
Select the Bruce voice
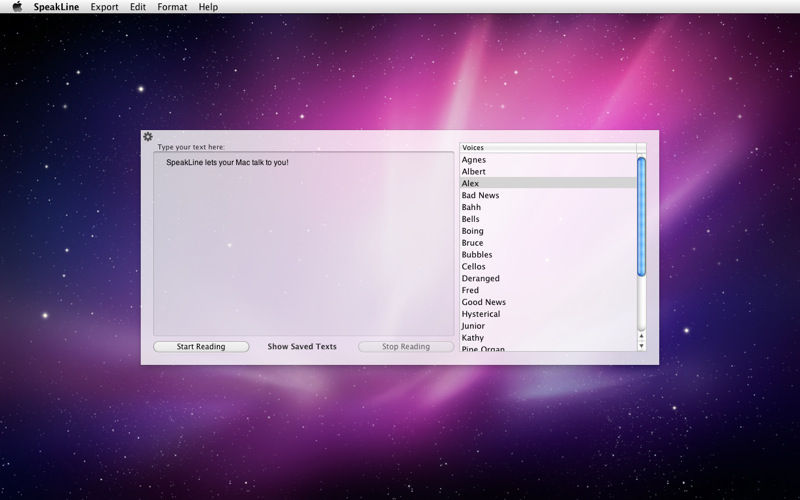(548, 243)
